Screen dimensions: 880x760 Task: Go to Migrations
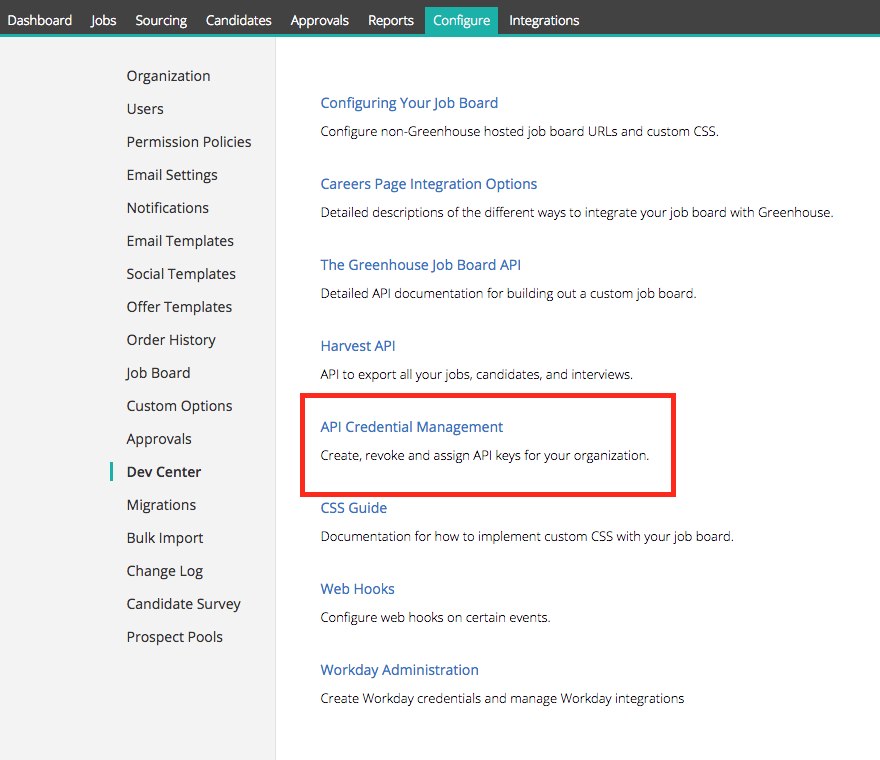pos(161,505)
